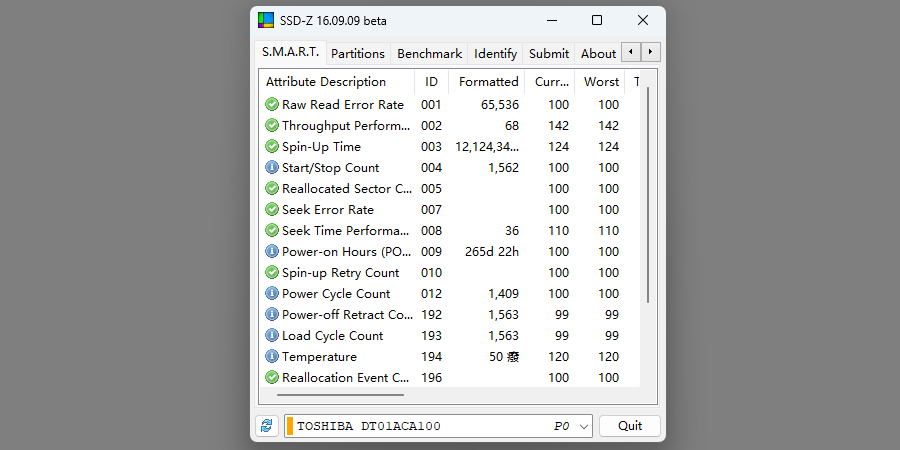
Task: Switch to the Partitions tab
Action: [358, 54]
